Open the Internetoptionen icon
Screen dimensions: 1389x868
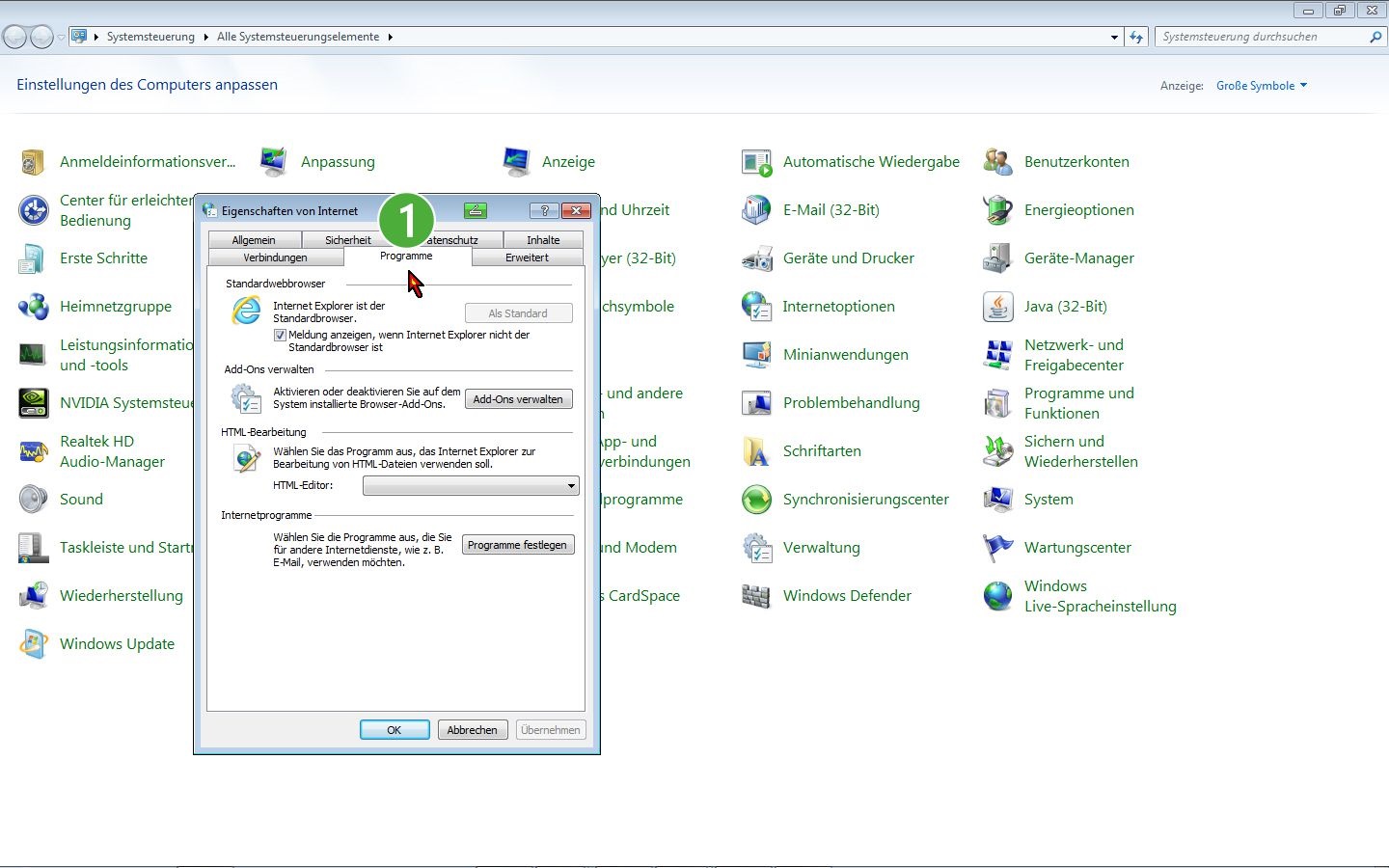[x=757, y=307]
